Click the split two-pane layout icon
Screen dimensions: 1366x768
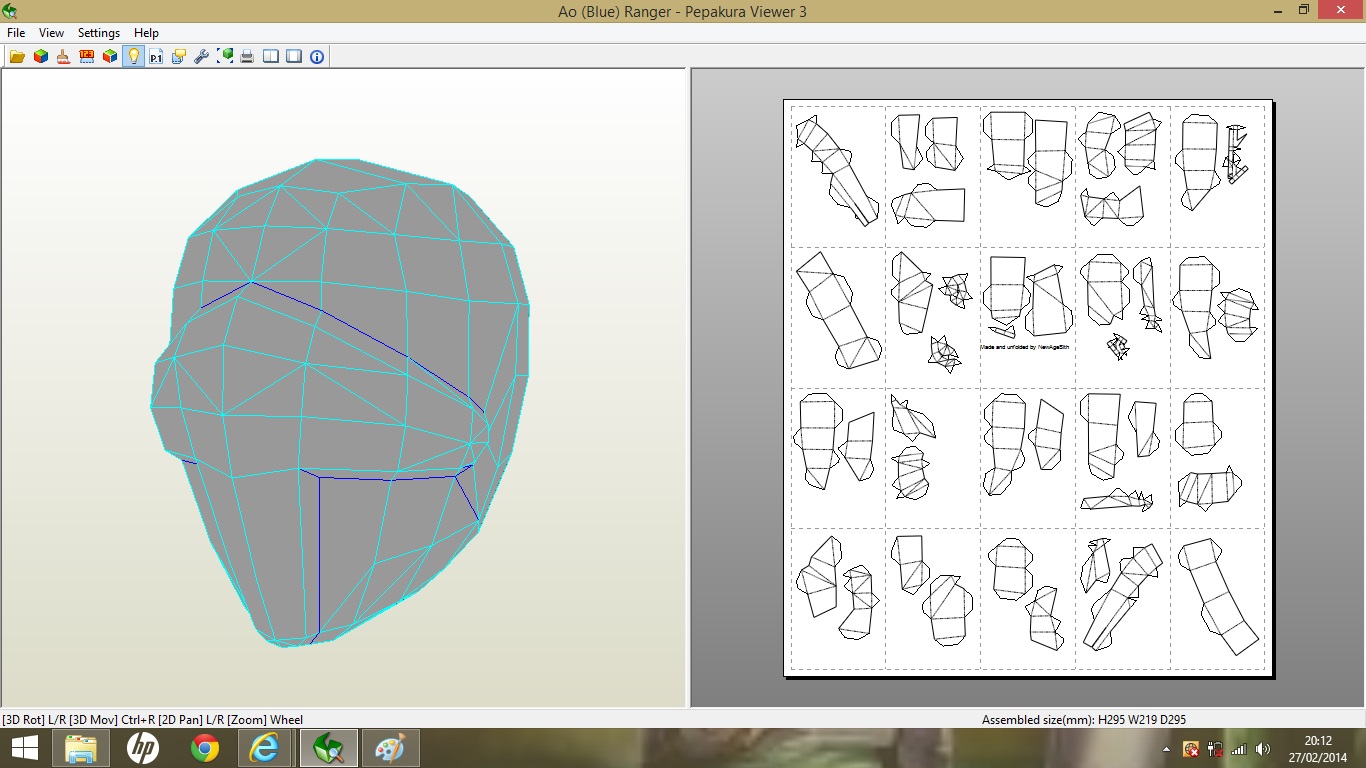[x=271, y=56]
